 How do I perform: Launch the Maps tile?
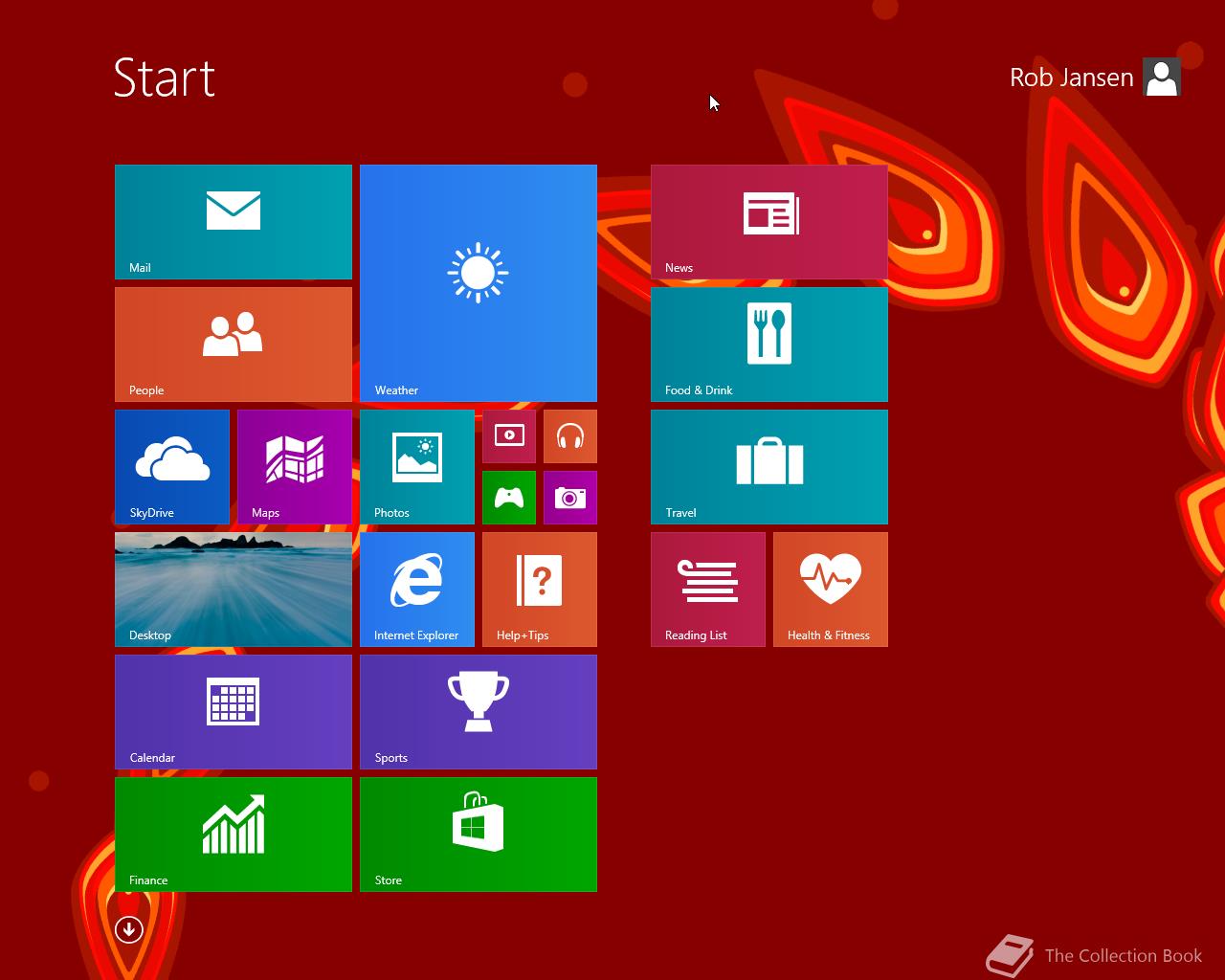(x=295, y=467)
